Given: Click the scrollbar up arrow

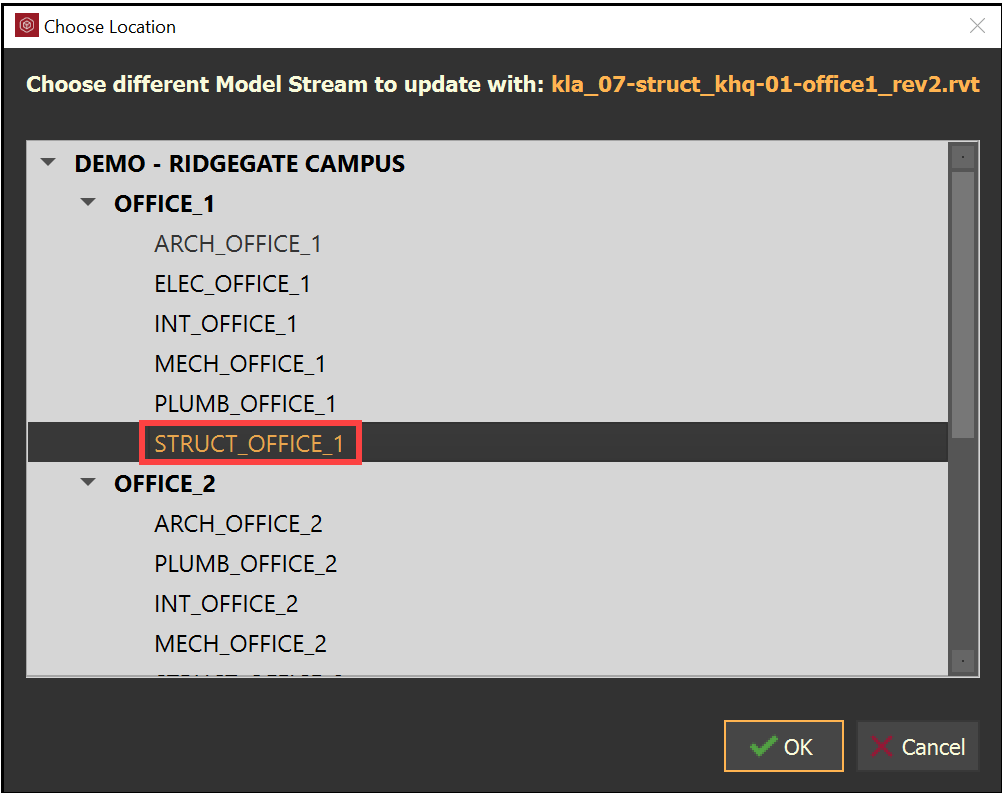Looking at the screenshot, I should (962, 156).
